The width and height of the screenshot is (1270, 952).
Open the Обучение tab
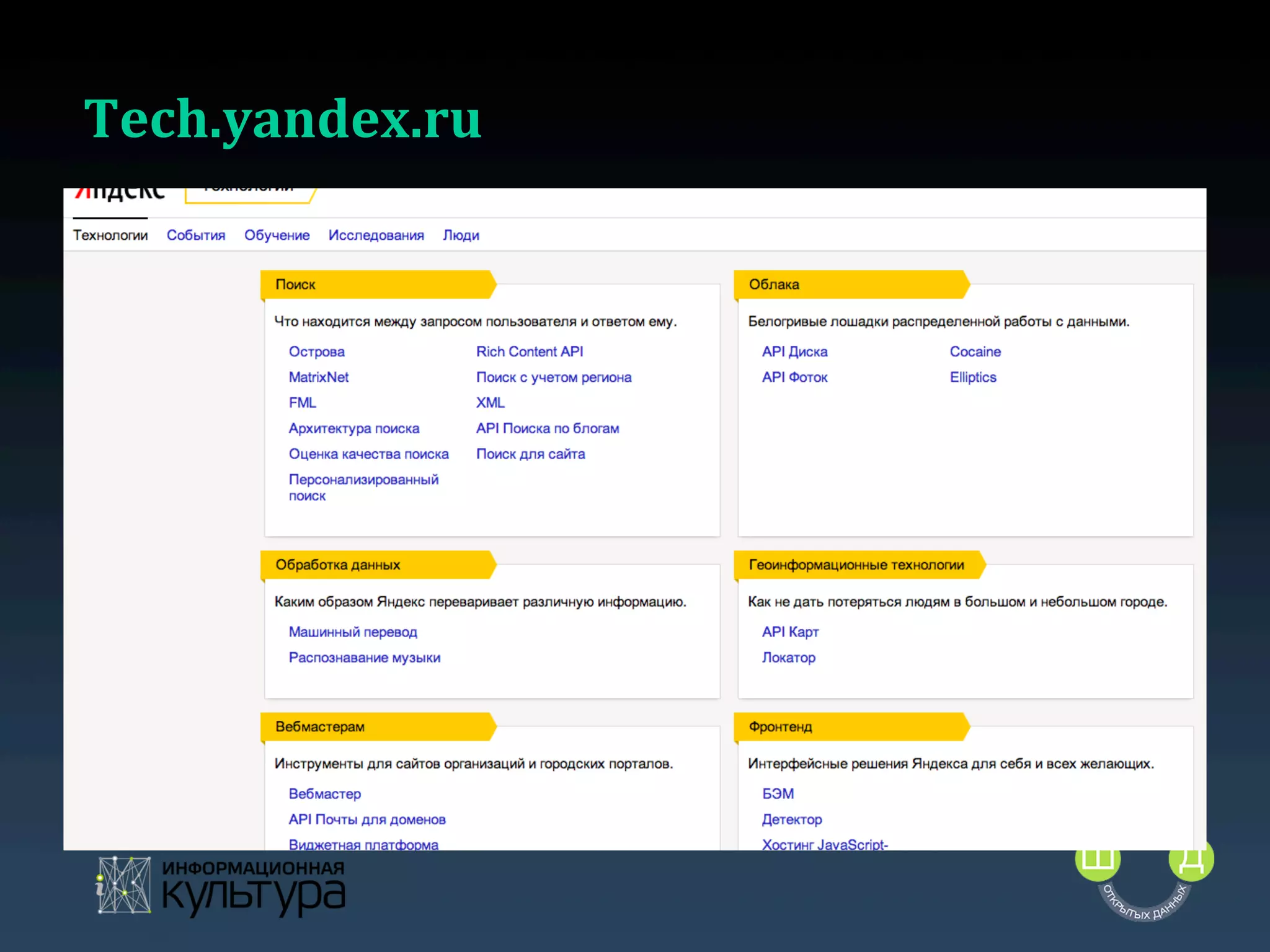277,236
